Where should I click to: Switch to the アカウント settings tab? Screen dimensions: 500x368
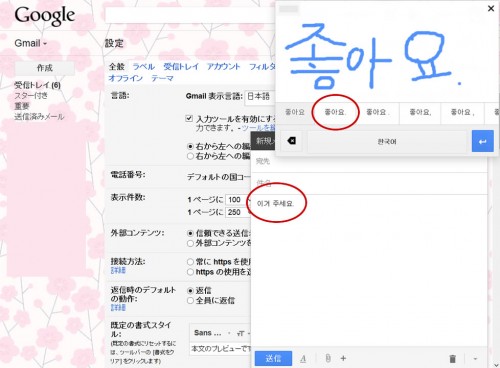223,67
